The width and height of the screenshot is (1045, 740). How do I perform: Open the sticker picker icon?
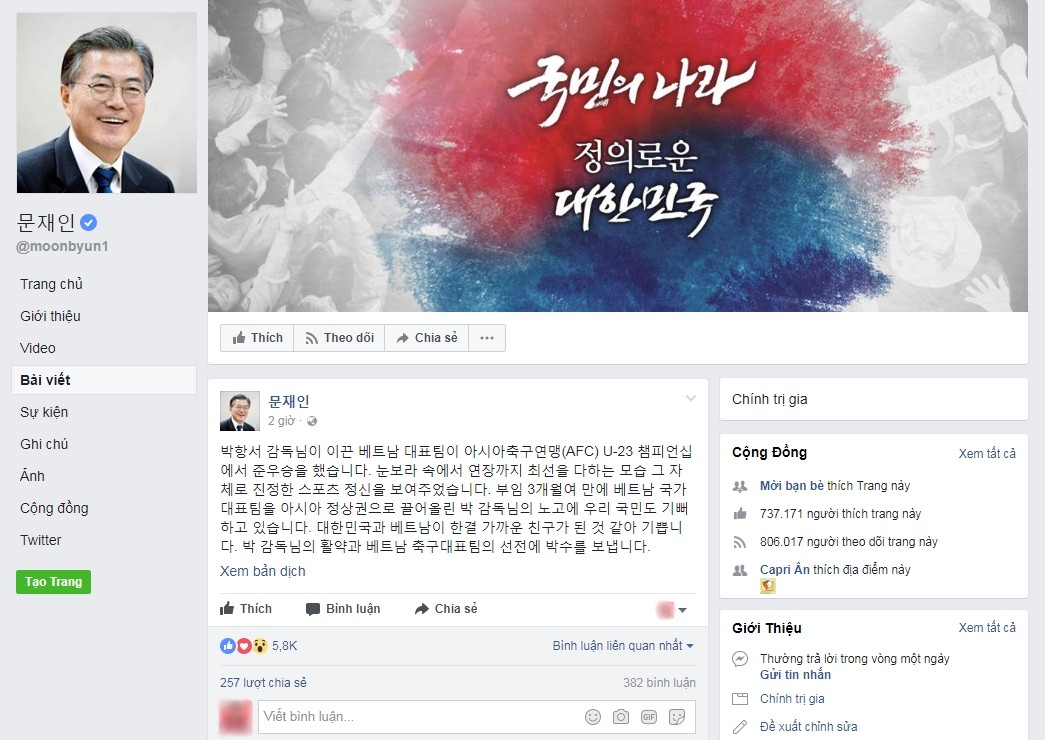[x=676, y=717]
